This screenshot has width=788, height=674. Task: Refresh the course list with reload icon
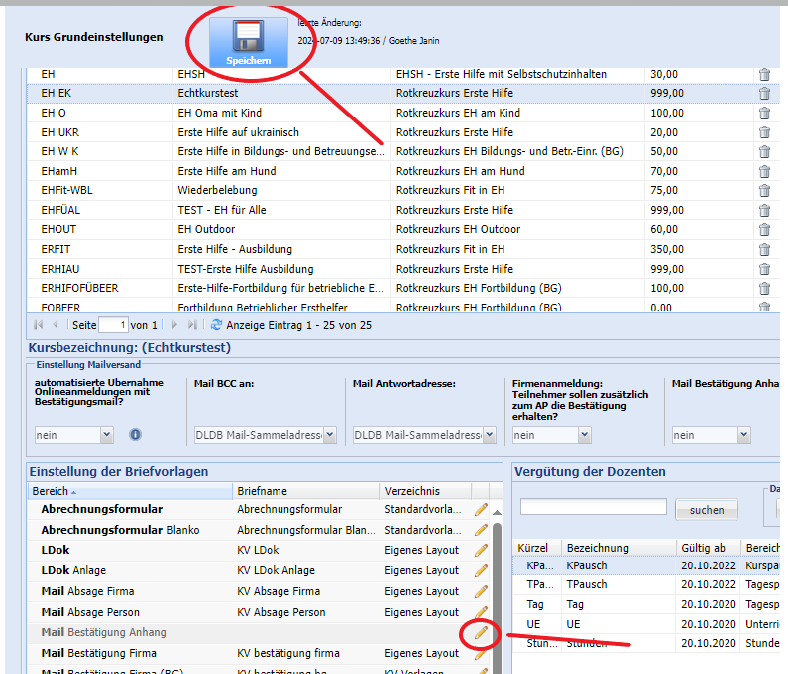click(216, 325)
